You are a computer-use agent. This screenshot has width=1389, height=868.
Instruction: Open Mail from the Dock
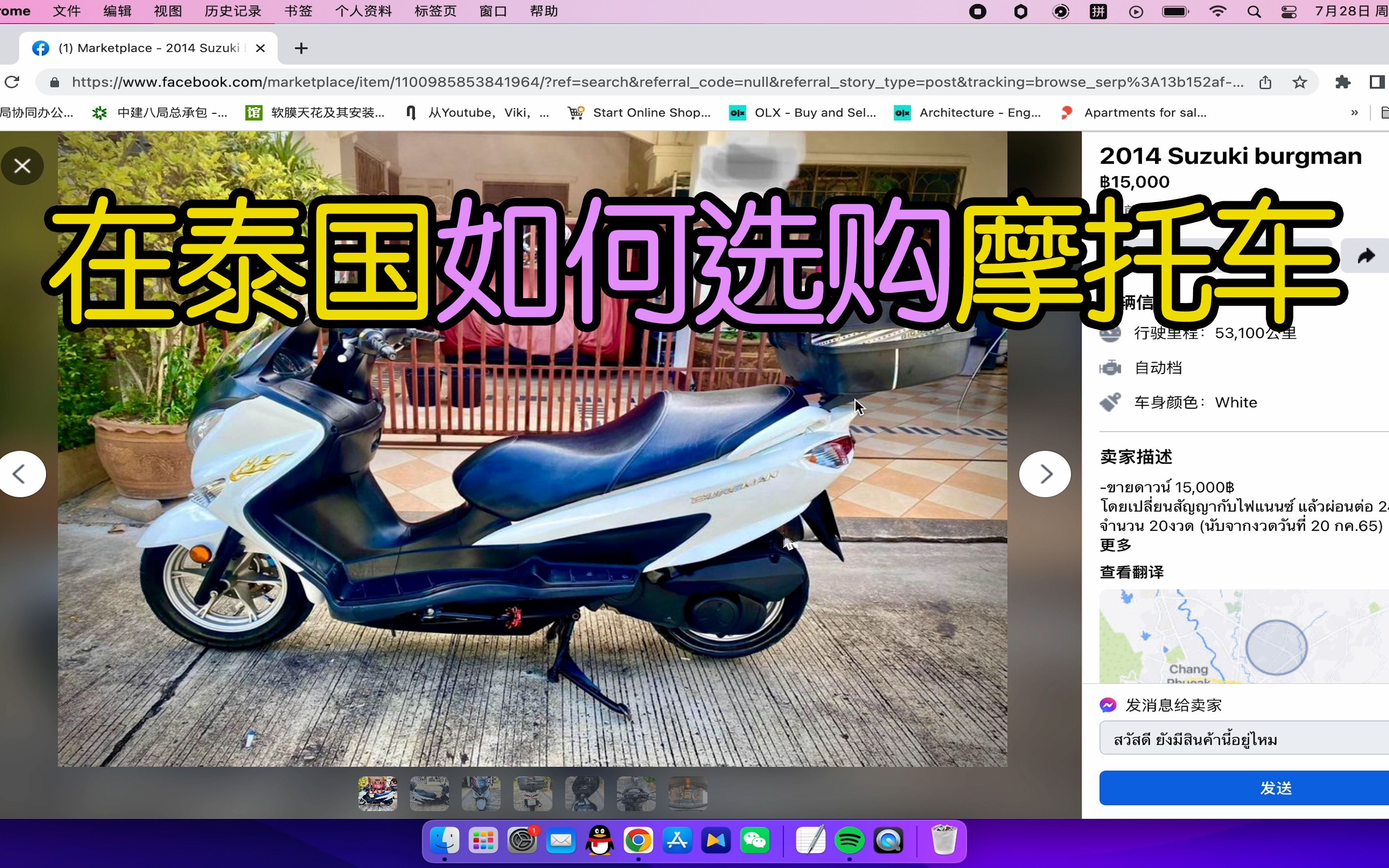click(x=561, y=841)
